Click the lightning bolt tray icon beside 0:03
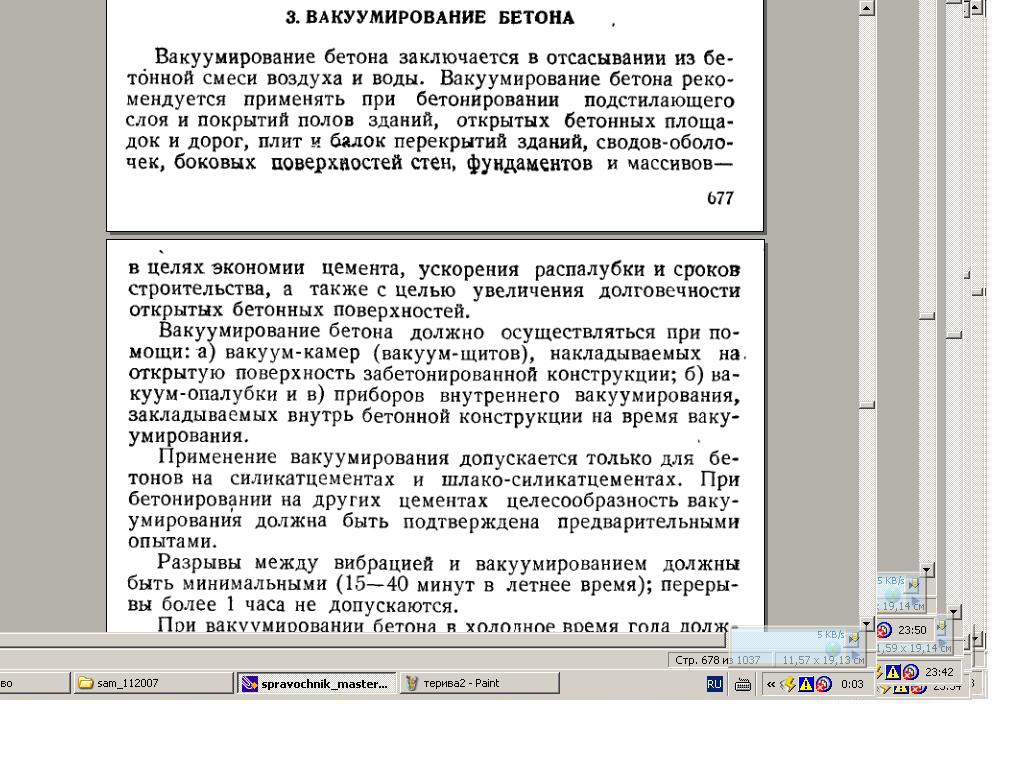Viewport: 1024px width, 768px height. pyautogui.click(x=789, y=684)
